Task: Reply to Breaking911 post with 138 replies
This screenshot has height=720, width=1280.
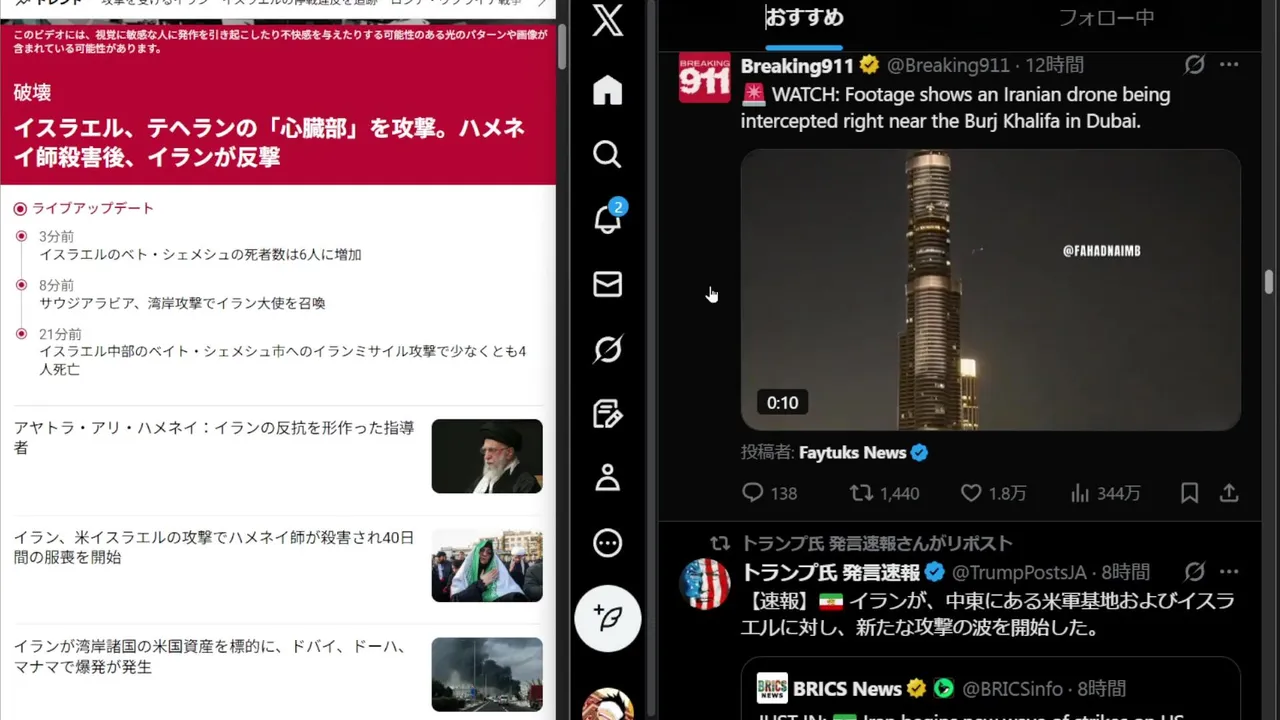Action: [769, 493]
